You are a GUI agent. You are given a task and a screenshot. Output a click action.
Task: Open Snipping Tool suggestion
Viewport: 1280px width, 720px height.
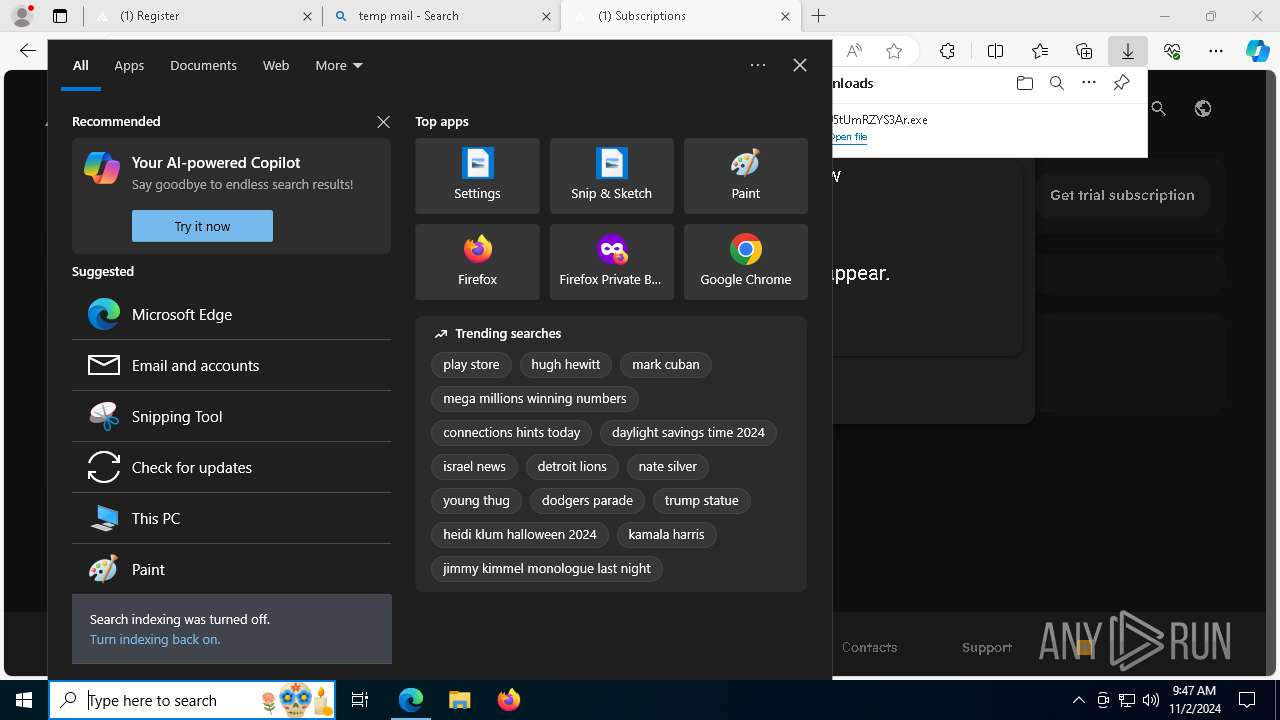231,416
